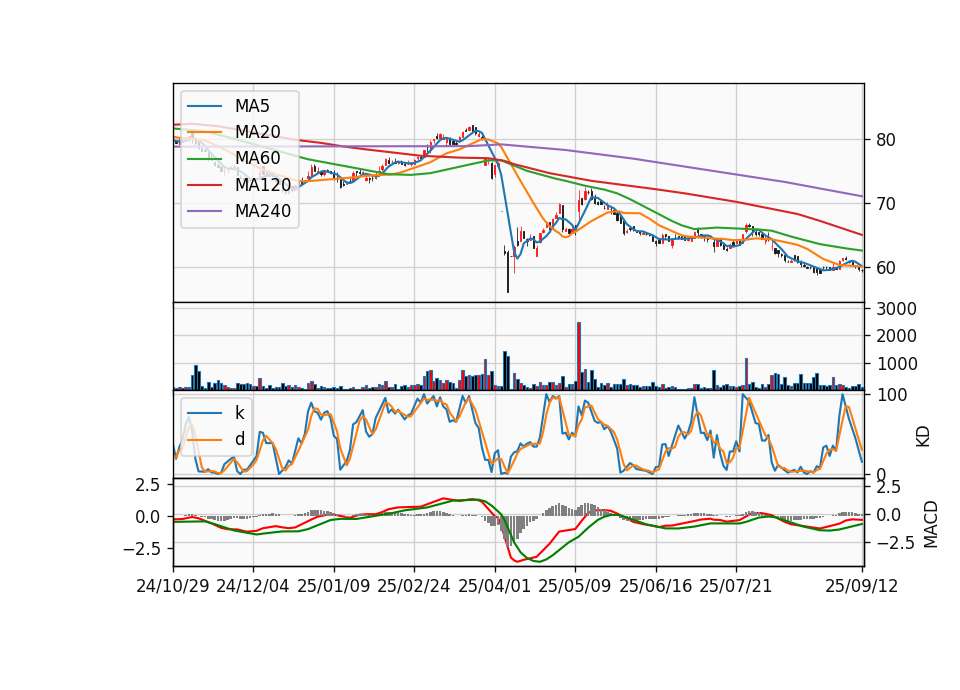Click the d legend label in KD panel
The image size is (960, 690).
pyautogui.click(x=239, y=438)
